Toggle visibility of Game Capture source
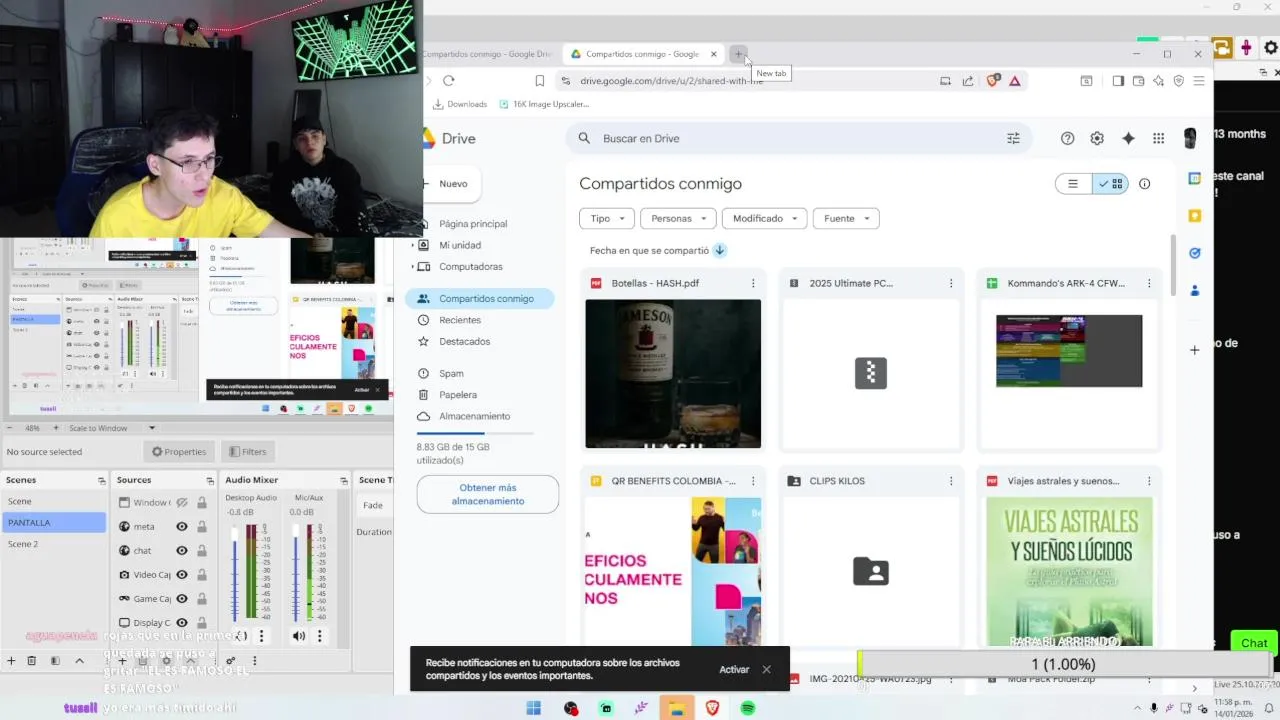 pyautogui.click(x=182, y=599)
